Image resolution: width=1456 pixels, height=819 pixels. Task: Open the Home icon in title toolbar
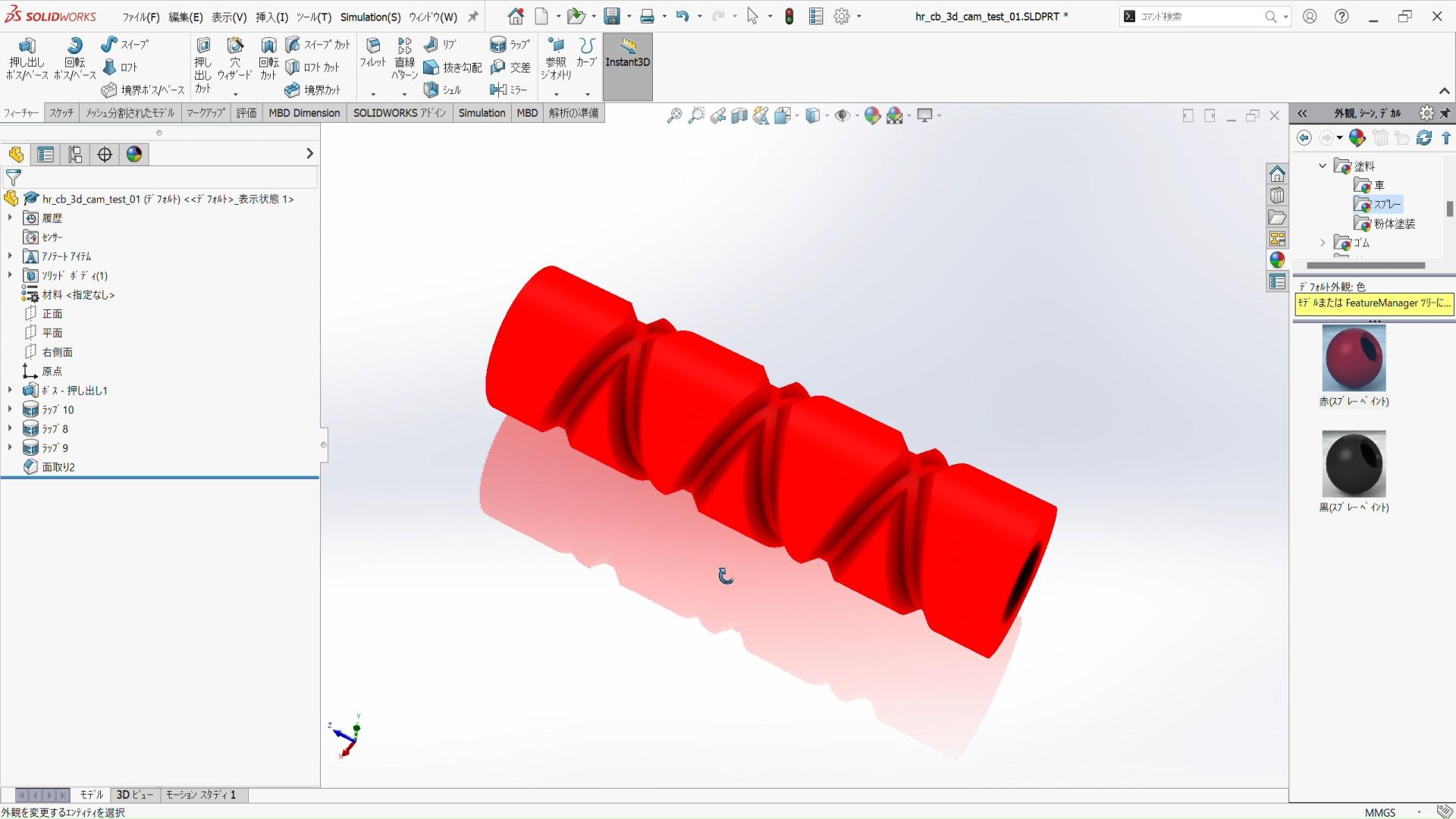click(516, 16)
